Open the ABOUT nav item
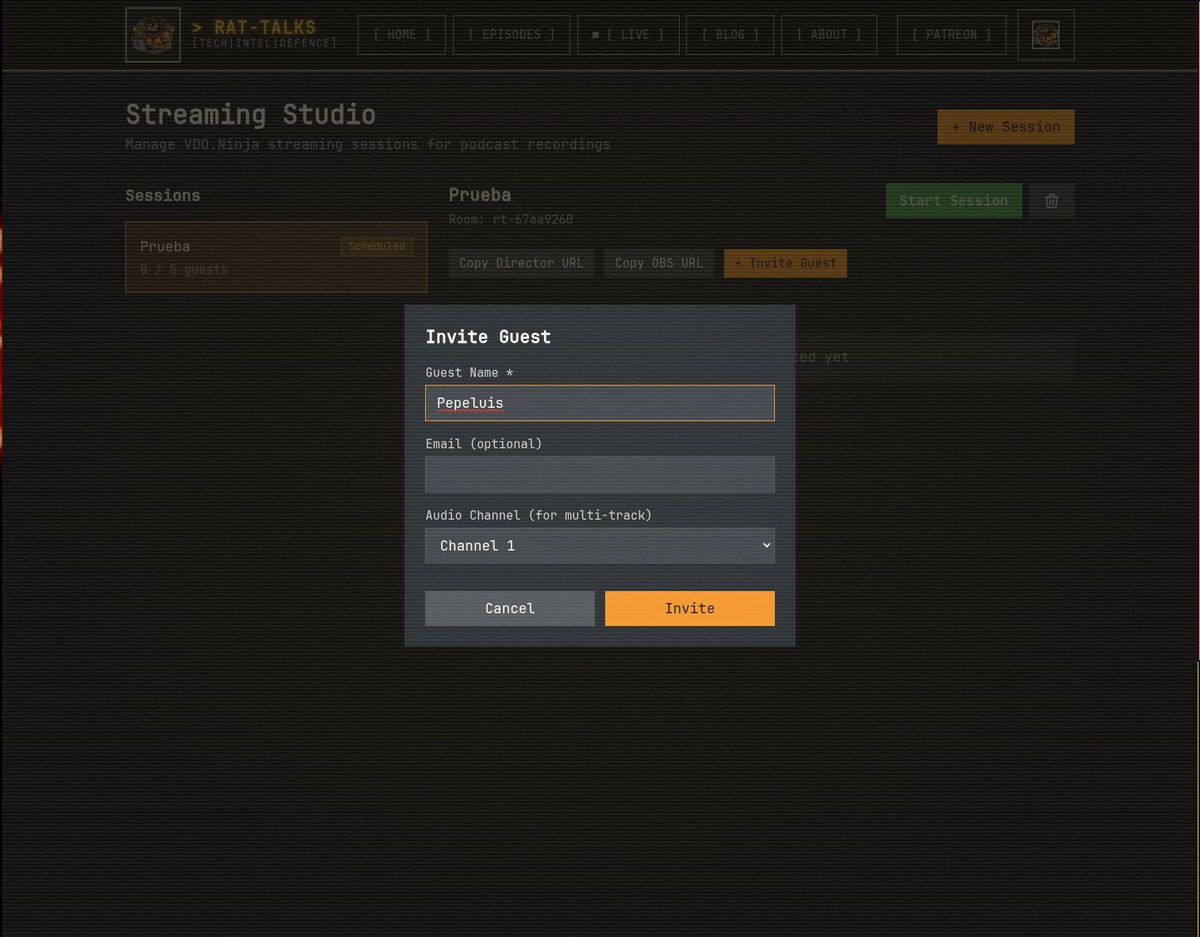The width and height of the screenshot is (1200, 937). pyautogui.click(x=829, y=35)
